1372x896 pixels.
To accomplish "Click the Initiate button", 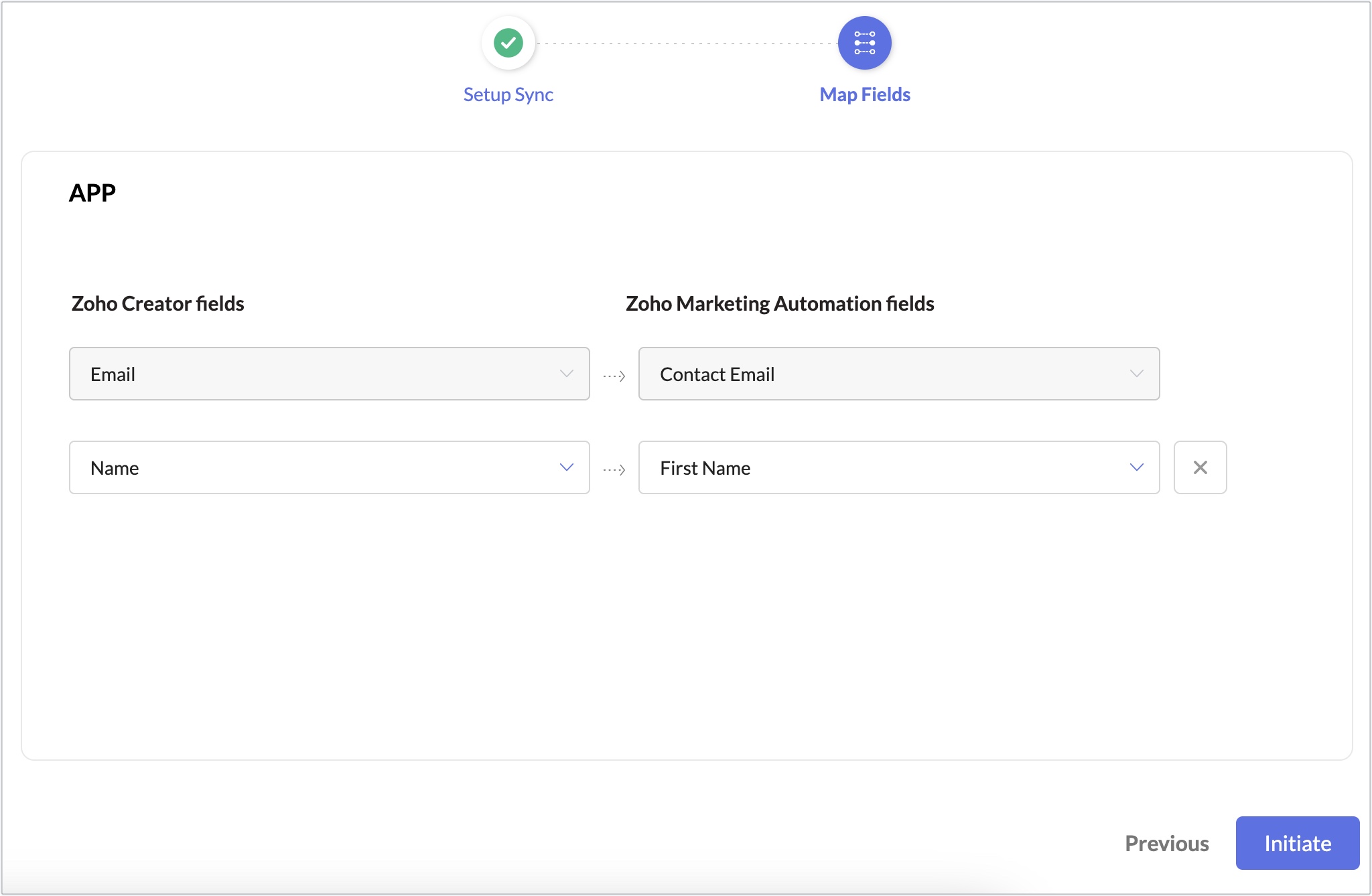I will tap(1298, 843).
